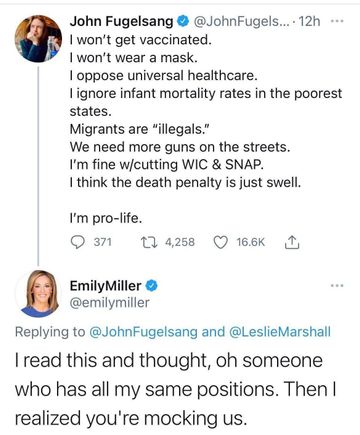The image size is (360, 435).
Task: Tap the share upload icon
Action: click(x=292, y=242)
